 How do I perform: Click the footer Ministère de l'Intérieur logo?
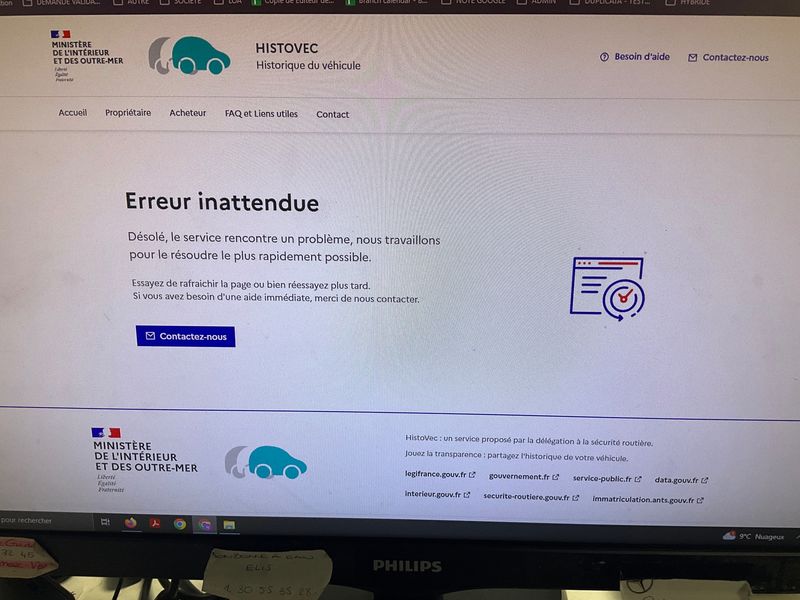(145, 460)
